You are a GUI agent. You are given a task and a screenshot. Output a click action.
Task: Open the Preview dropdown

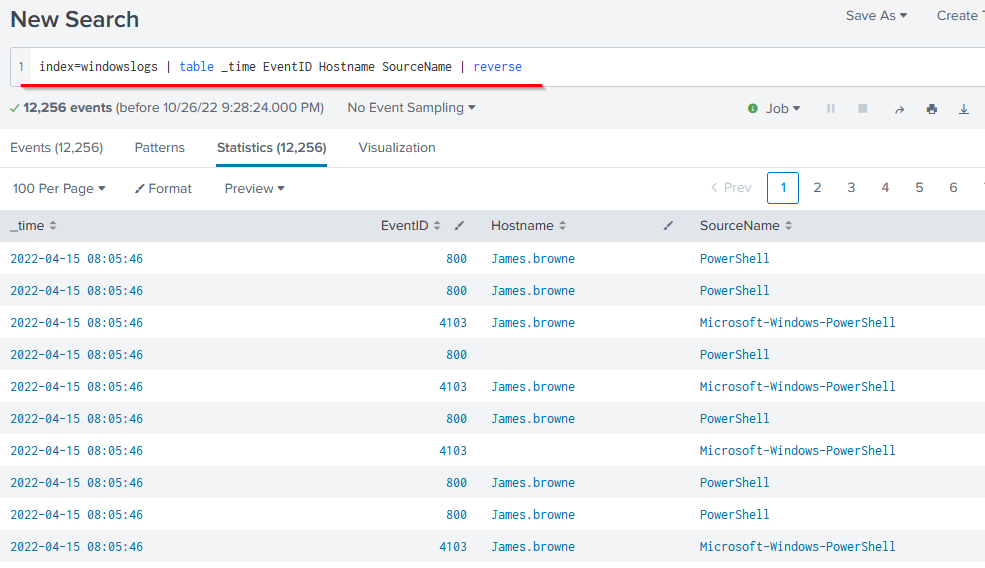pos(254,188)
